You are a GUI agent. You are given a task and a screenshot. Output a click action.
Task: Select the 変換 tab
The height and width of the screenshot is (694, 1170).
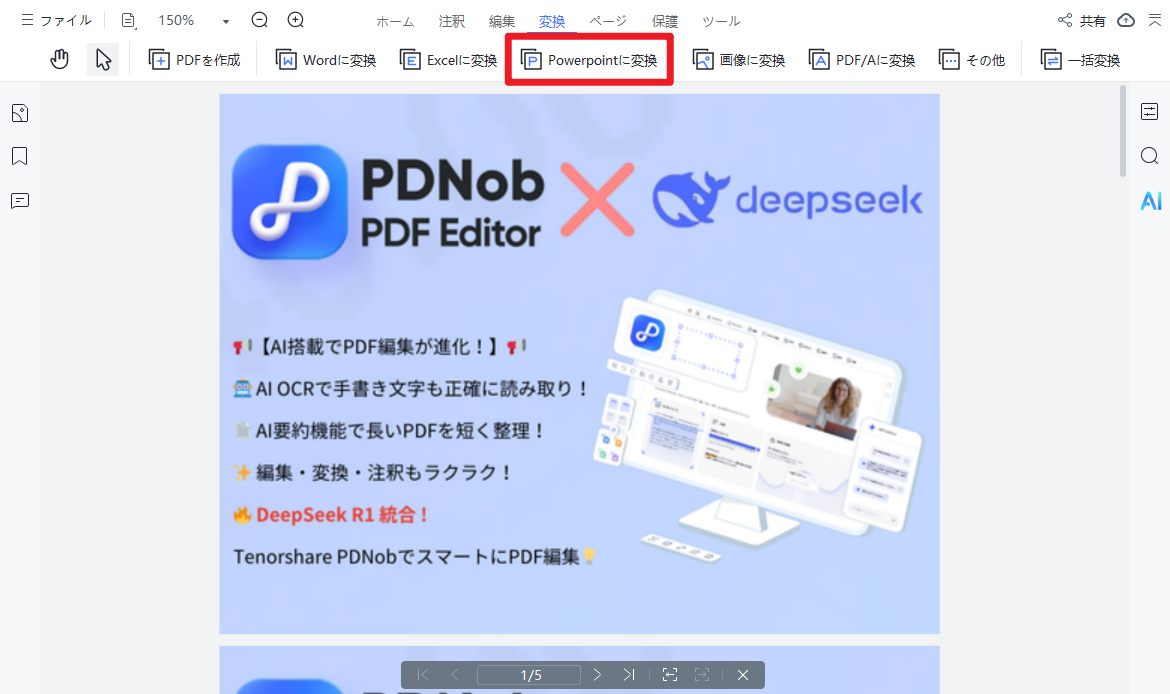point(551,22)
